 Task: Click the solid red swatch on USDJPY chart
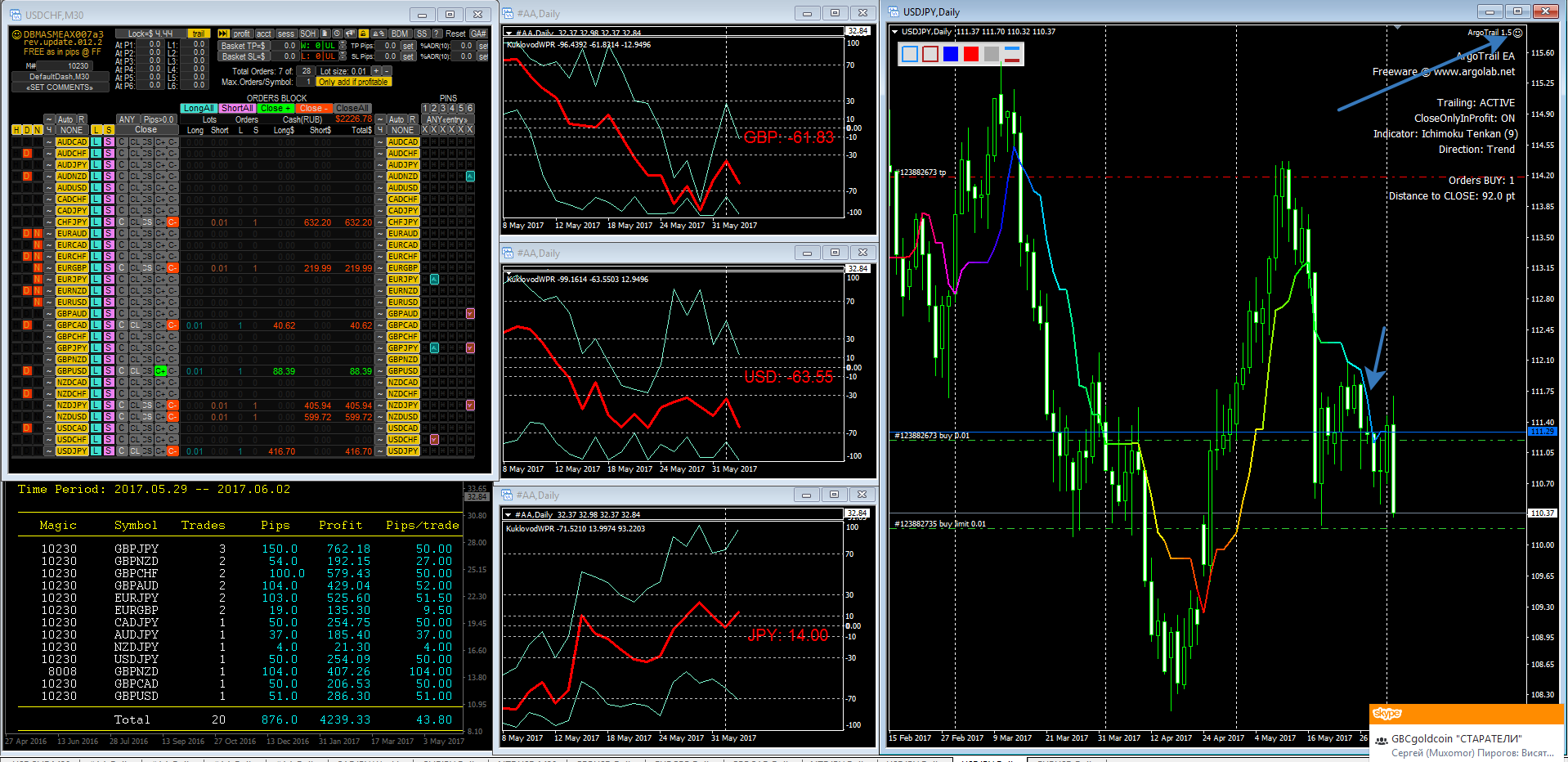(971, 54)
